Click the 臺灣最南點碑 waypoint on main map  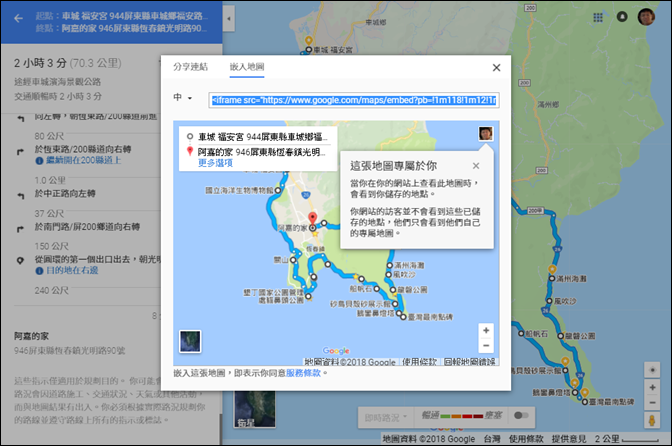point(585,402)
